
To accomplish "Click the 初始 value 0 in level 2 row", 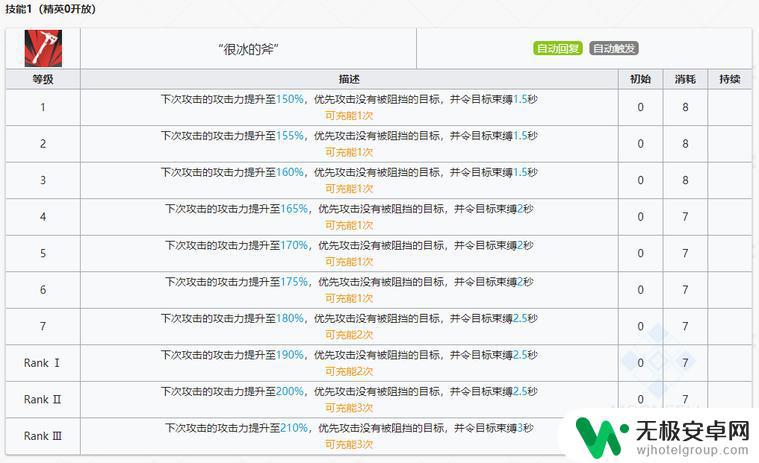I will 640,144.
